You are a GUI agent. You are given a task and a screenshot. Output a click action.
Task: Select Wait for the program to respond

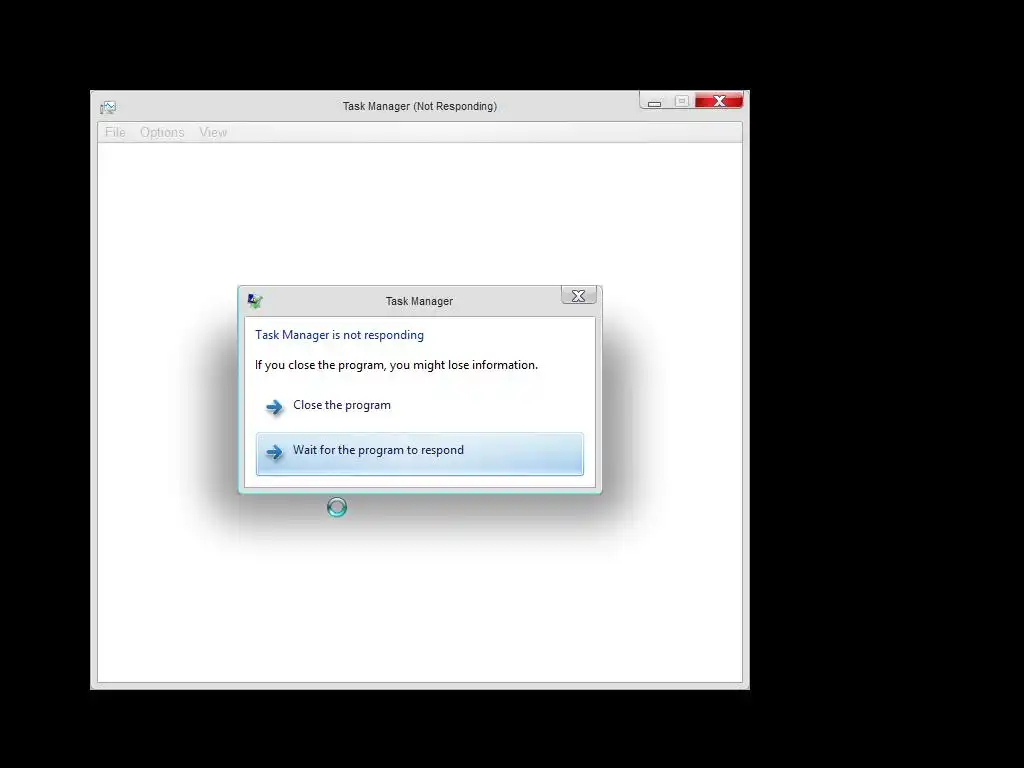tap(419, 454)
